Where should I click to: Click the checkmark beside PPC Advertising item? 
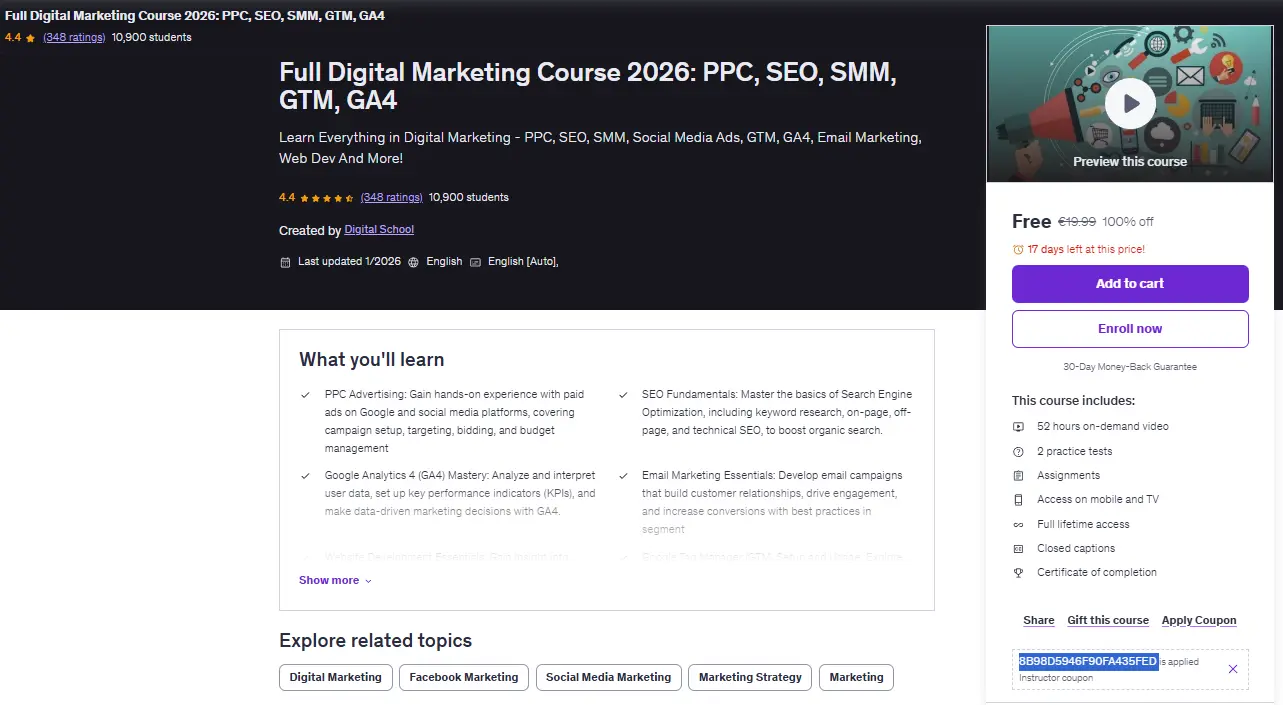point(305,395)
